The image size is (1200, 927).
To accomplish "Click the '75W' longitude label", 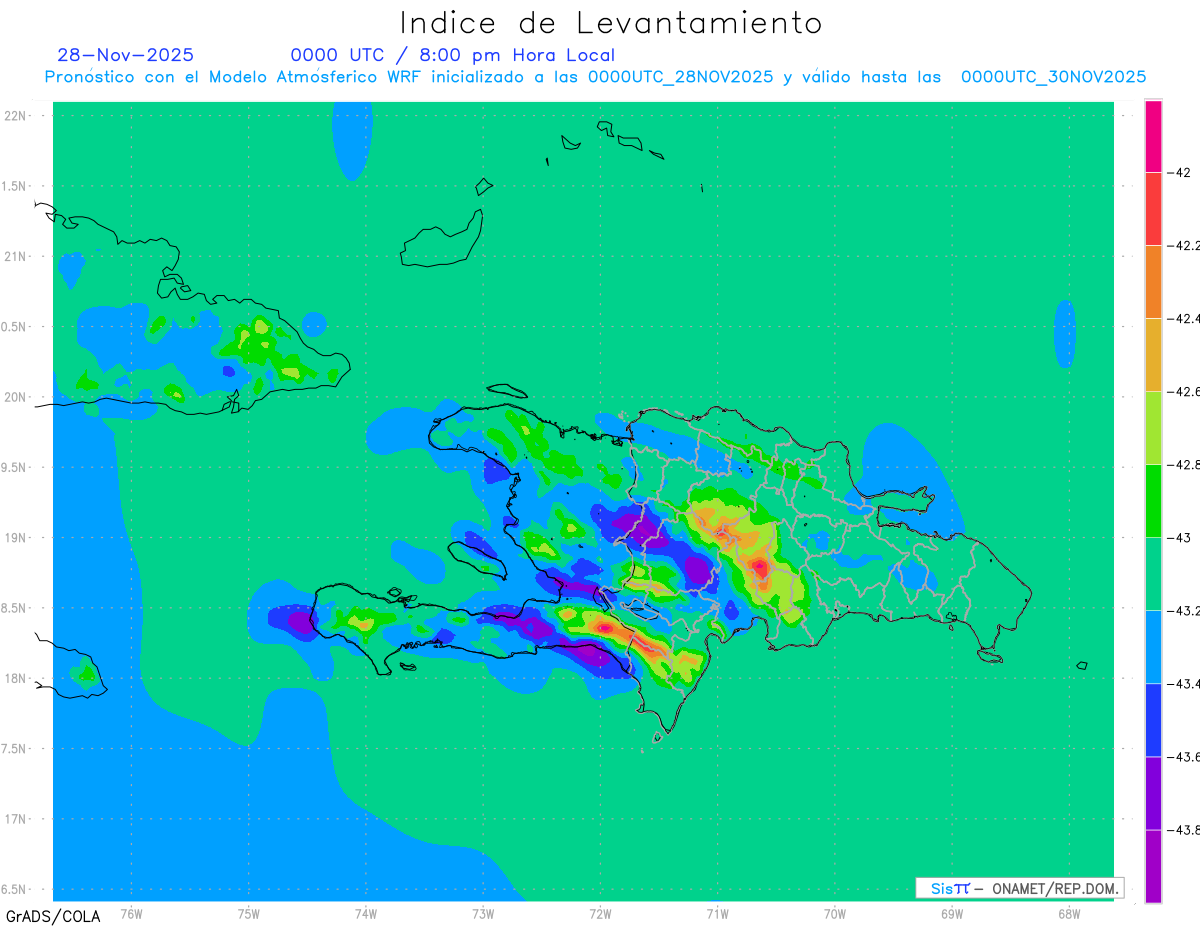I will pyautogui.click(x=249, y=913).
